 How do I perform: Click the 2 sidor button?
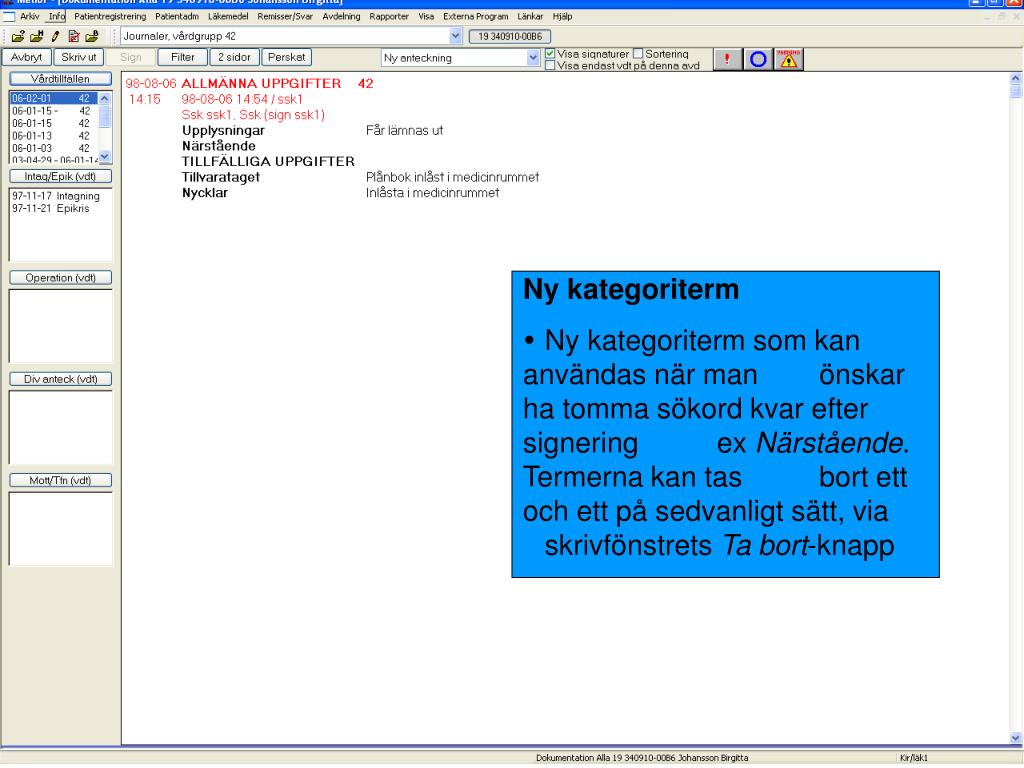[x=234, y=57]
